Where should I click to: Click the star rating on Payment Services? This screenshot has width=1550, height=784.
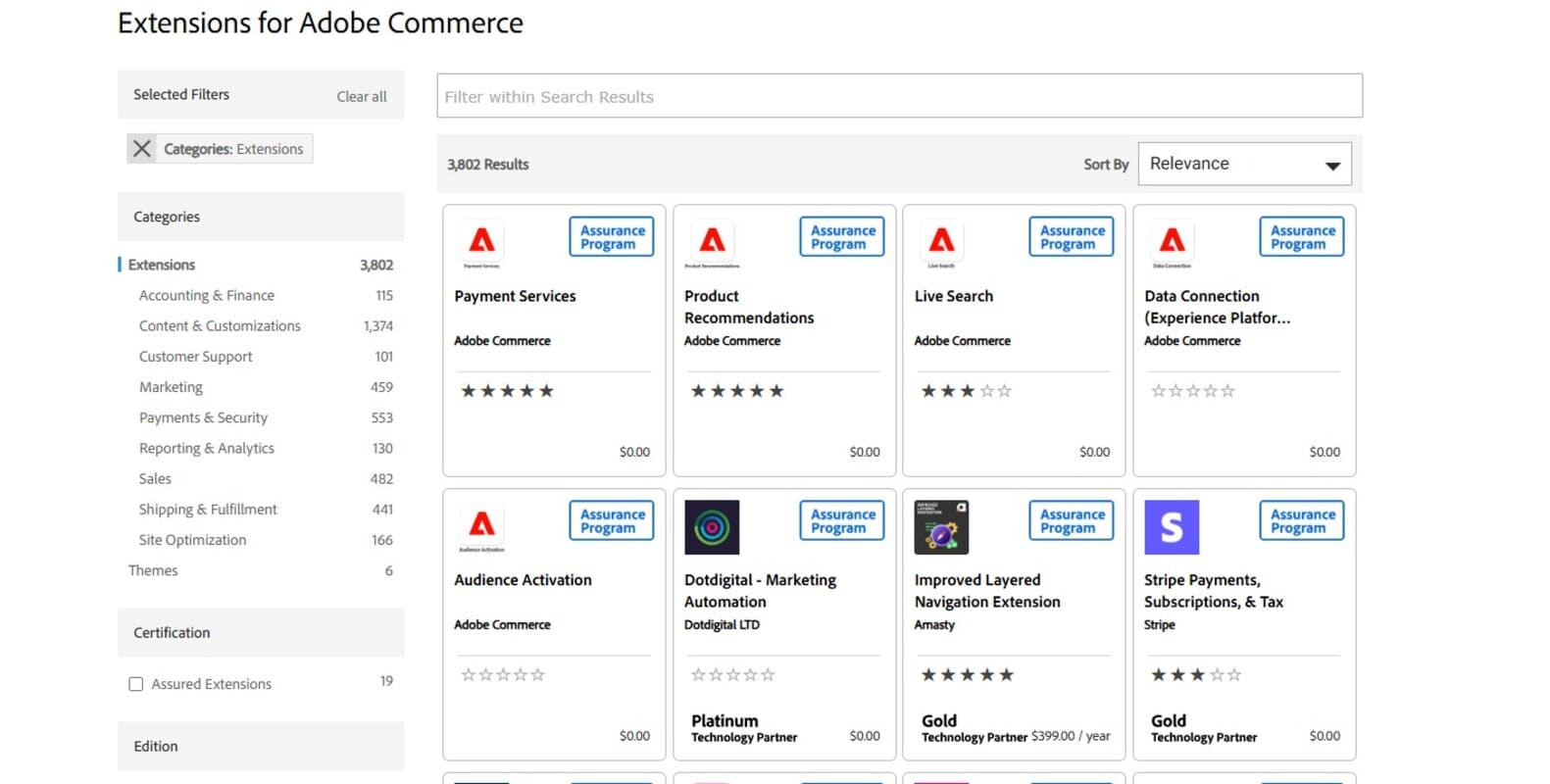(507, 391)
